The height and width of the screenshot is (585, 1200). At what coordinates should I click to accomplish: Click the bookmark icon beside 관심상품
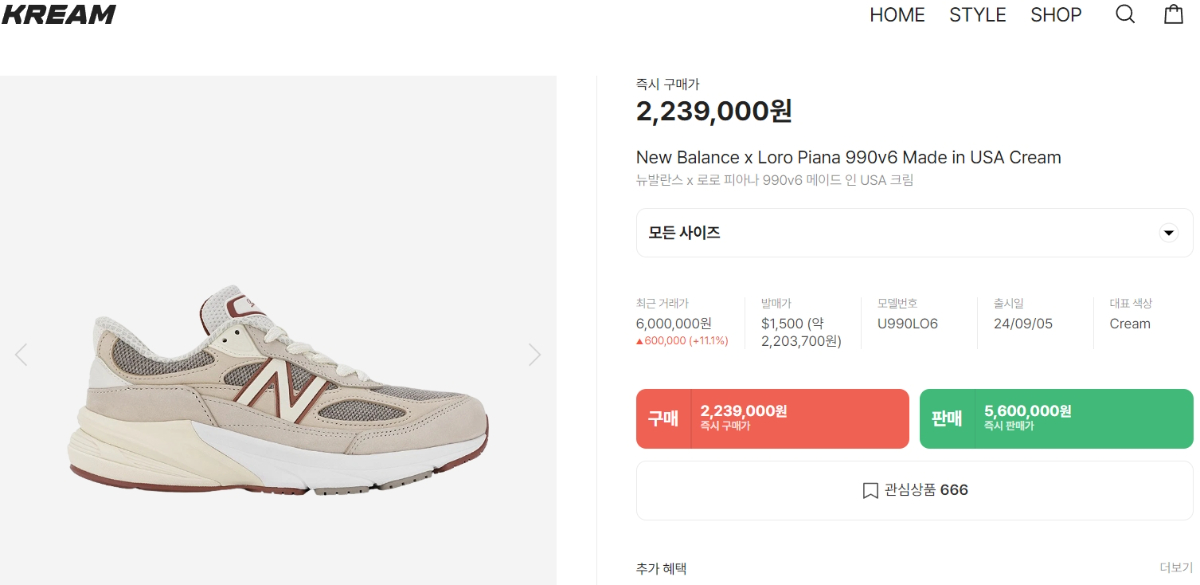click(x=870, y=491)
